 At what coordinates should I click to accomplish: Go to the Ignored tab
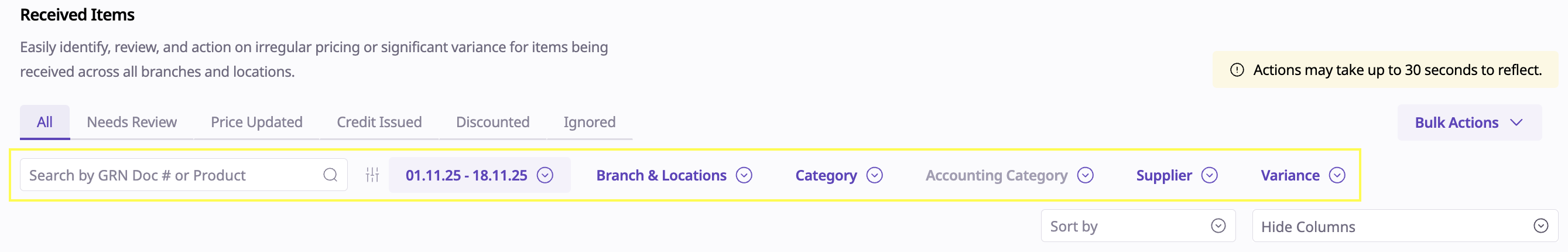point(588,122)
